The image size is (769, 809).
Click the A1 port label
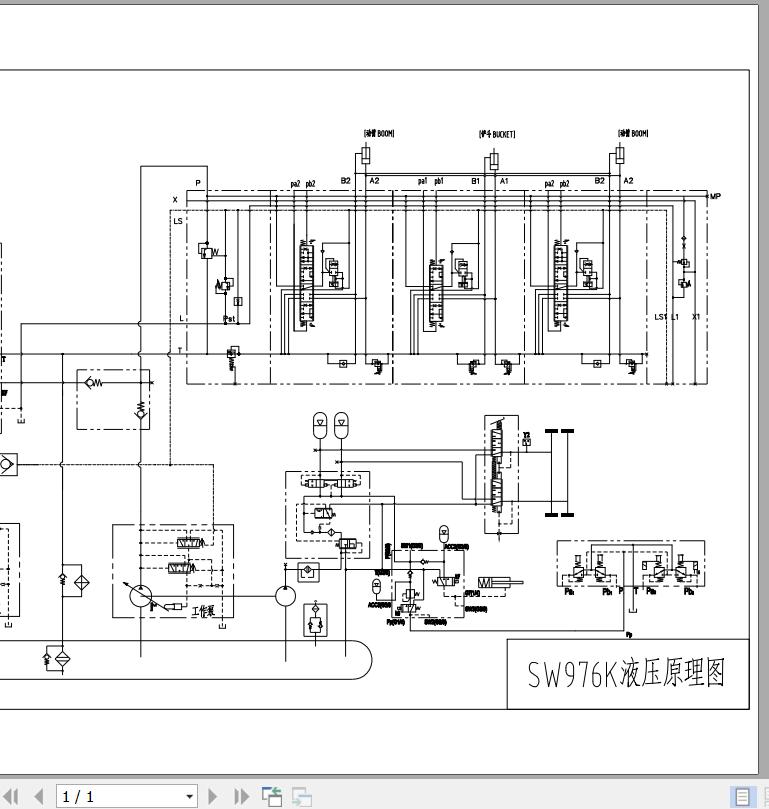pyautogui.click(x=504, y=181)
